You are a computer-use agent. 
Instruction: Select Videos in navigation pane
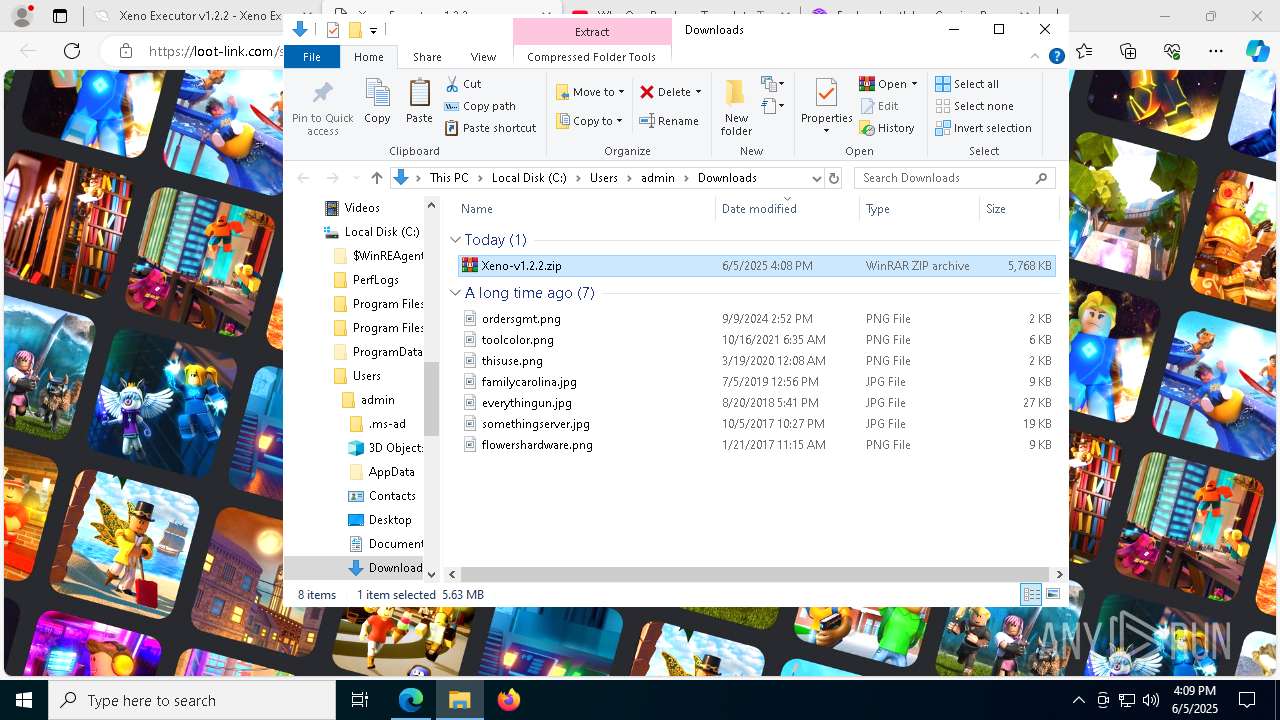click(361, 208)
